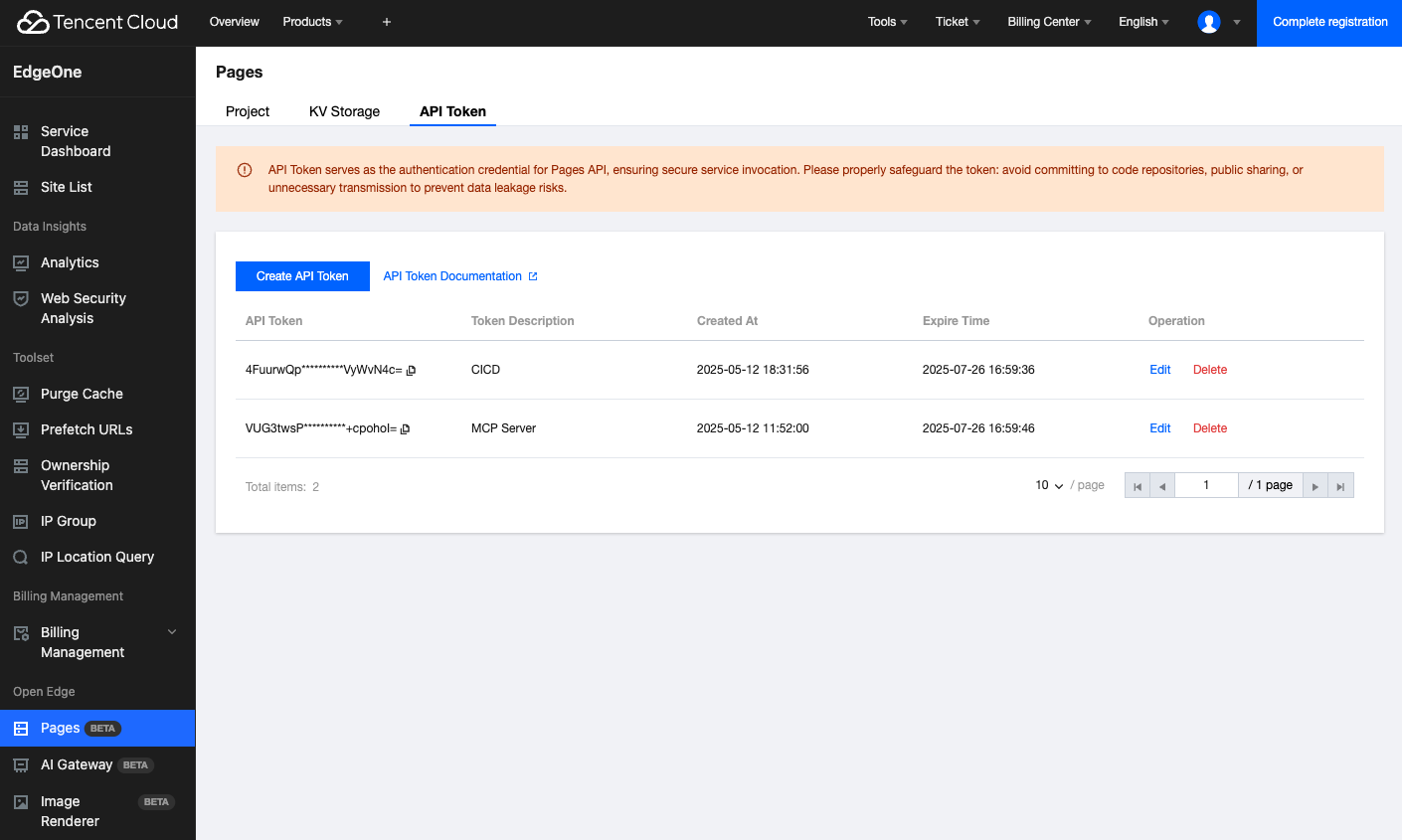
Task: Open the Billing Center menu
Action: click(x=1048, y=22)
